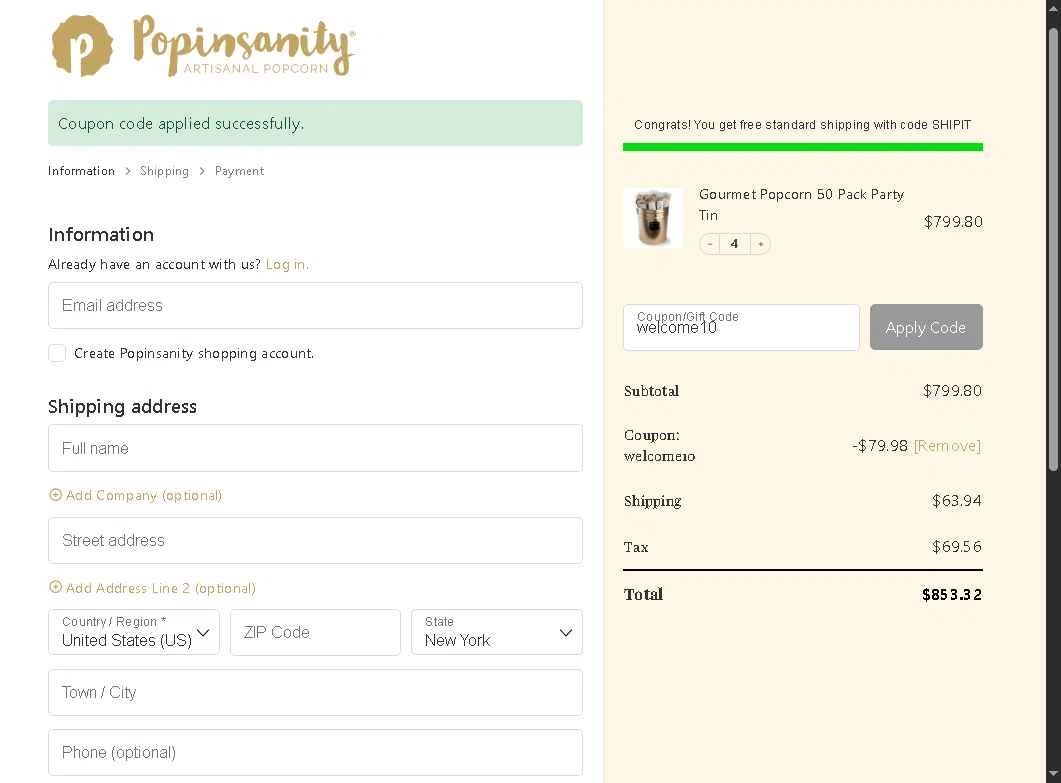Click the Apply Code button

click(926, 328)
